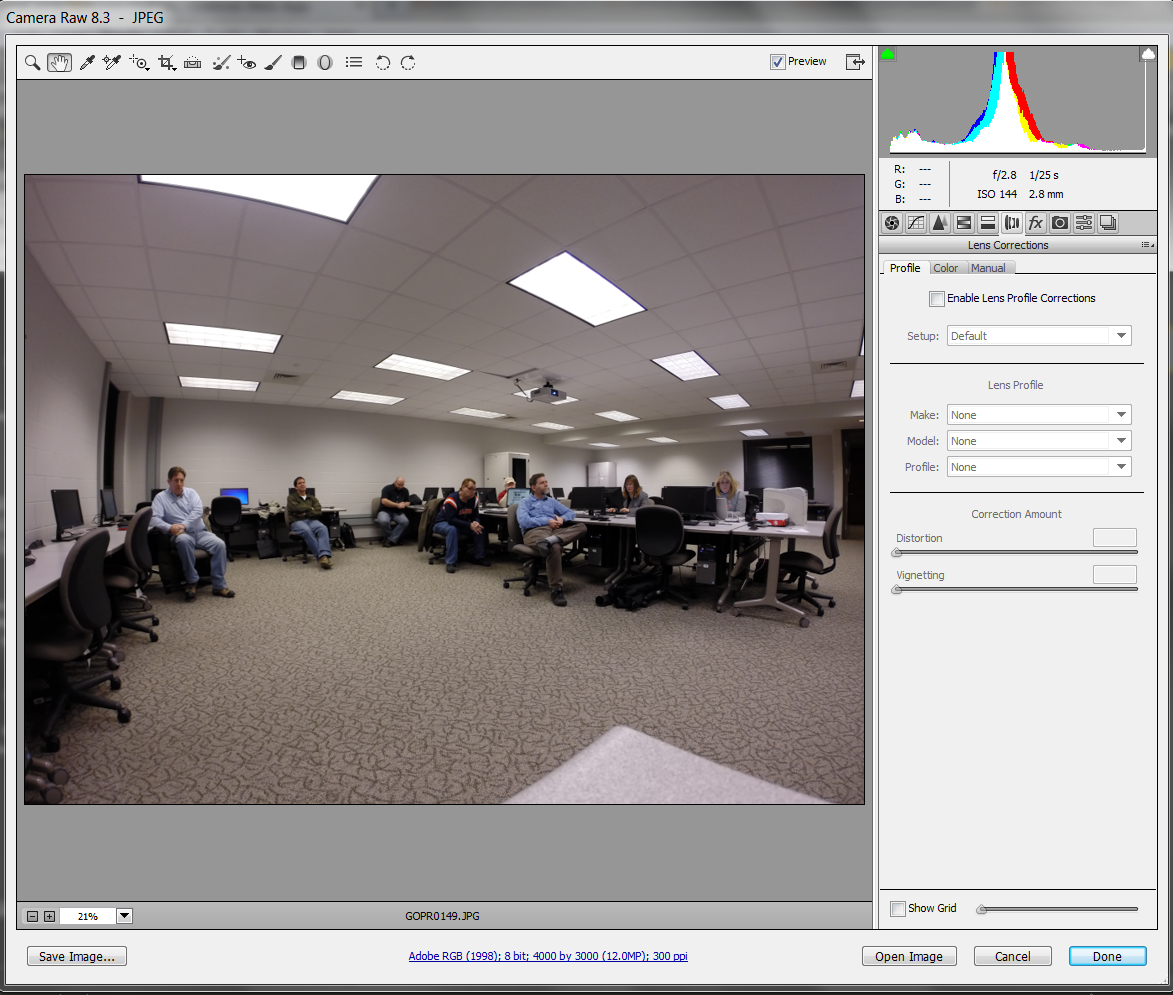Click the GOPR0149.JPG file name
1173x995 pixels.
pos(442,916)
